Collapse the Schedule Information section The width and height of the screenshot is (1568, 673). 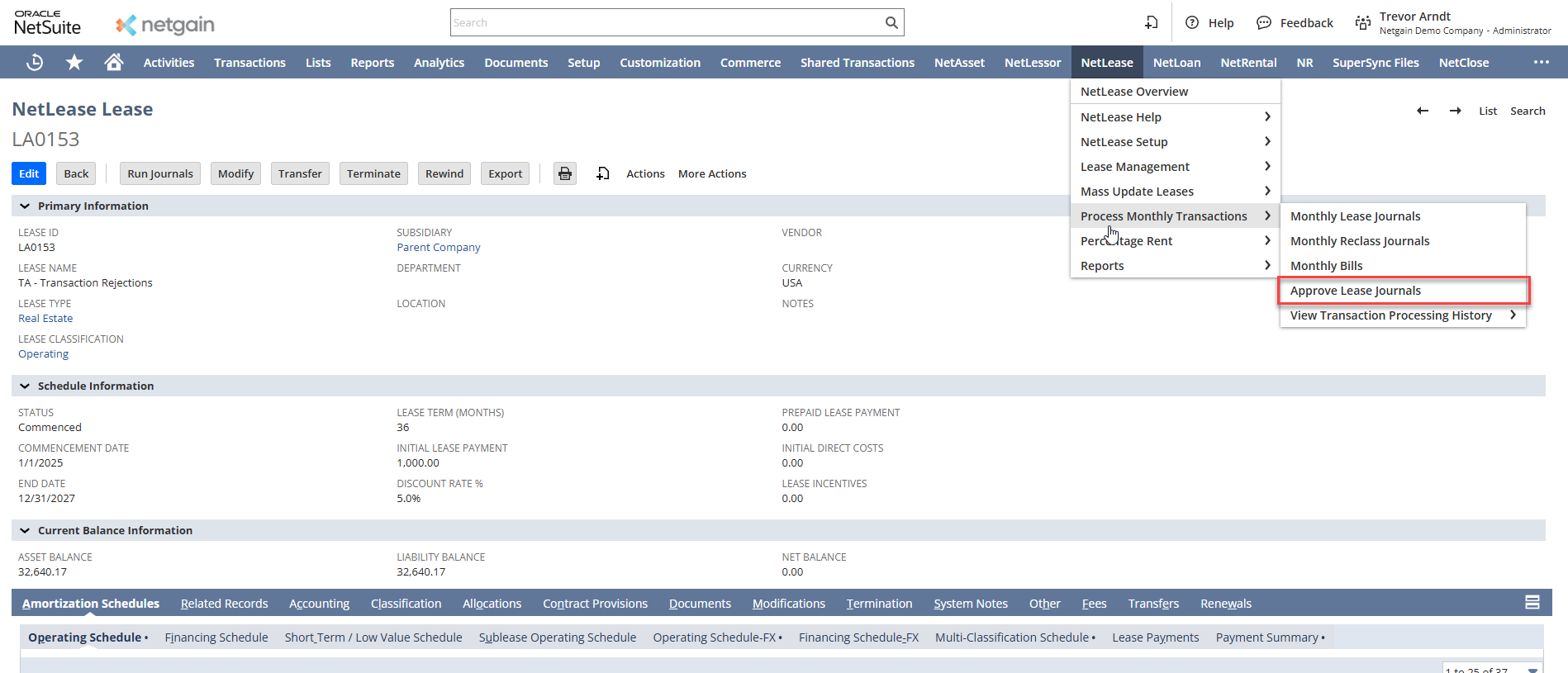click(x=25, y=386)
